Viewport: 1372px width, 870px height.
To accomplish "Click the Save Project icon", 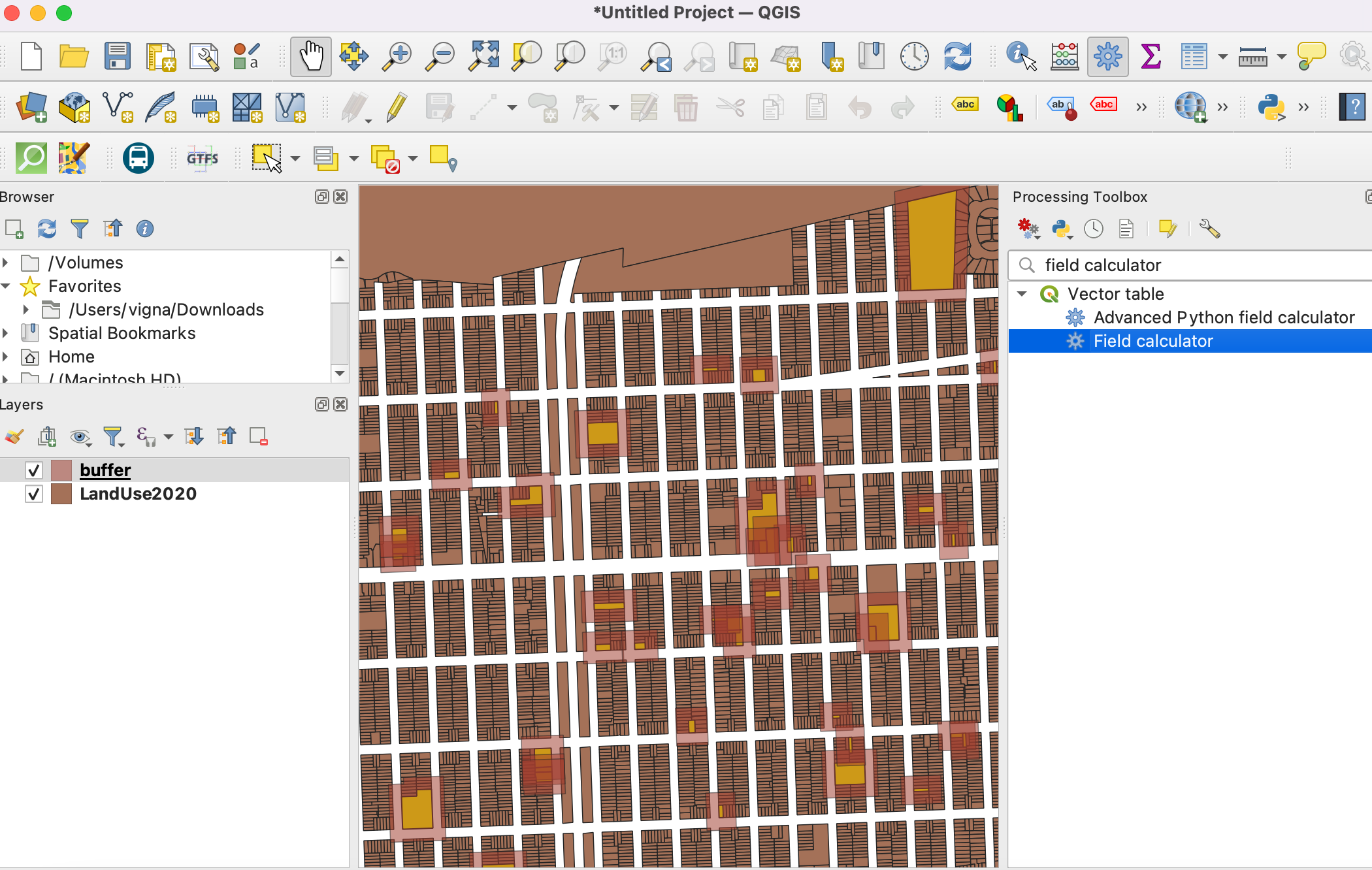I will (x=118, y=57).
